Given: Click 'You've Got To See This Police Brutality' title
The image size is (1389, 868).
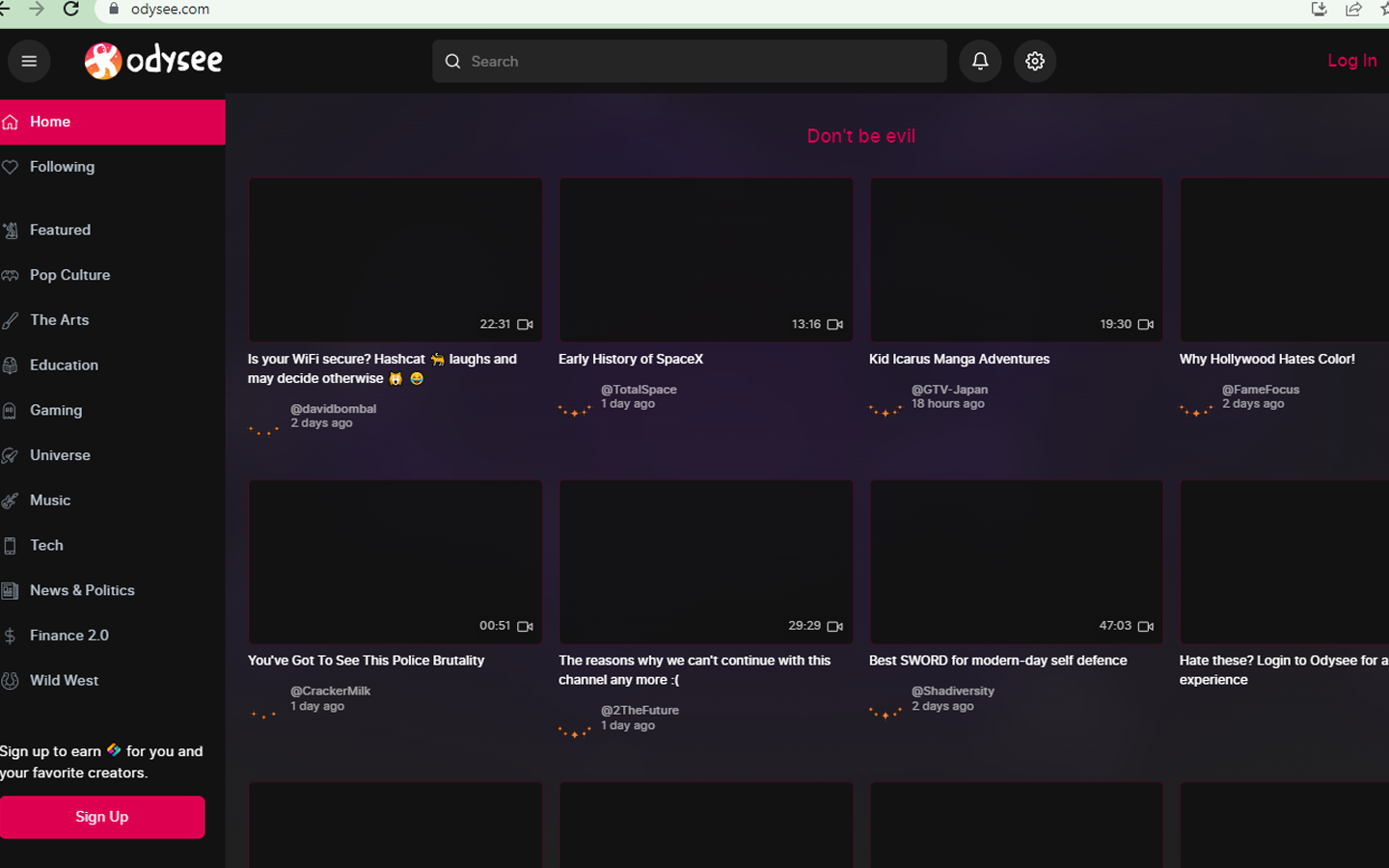Looking at the screenshot, I should [366, 661].
